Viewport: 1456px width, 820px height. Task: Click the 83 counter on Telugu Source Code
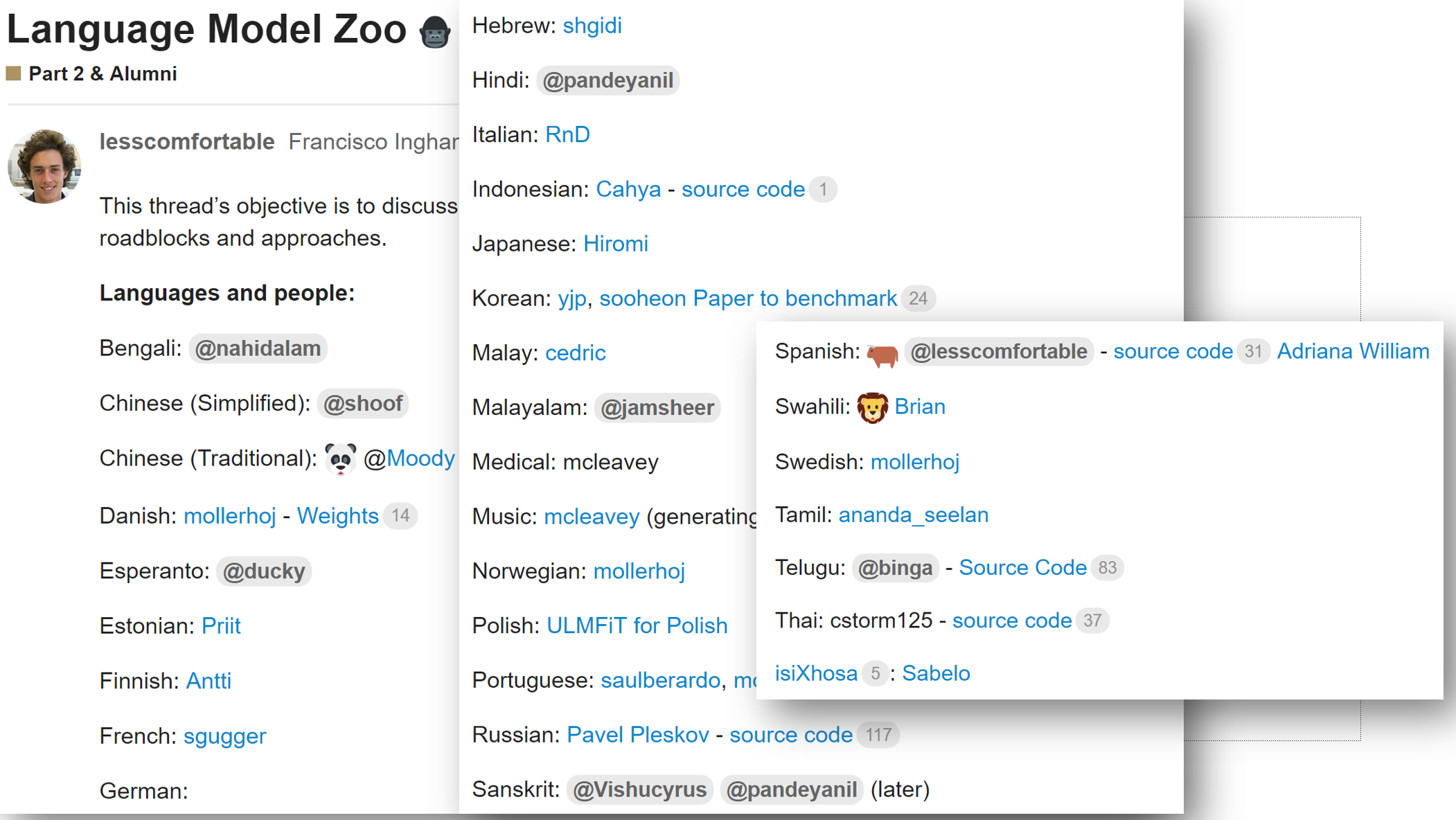pyautogui.click(x=1108, y=568)
